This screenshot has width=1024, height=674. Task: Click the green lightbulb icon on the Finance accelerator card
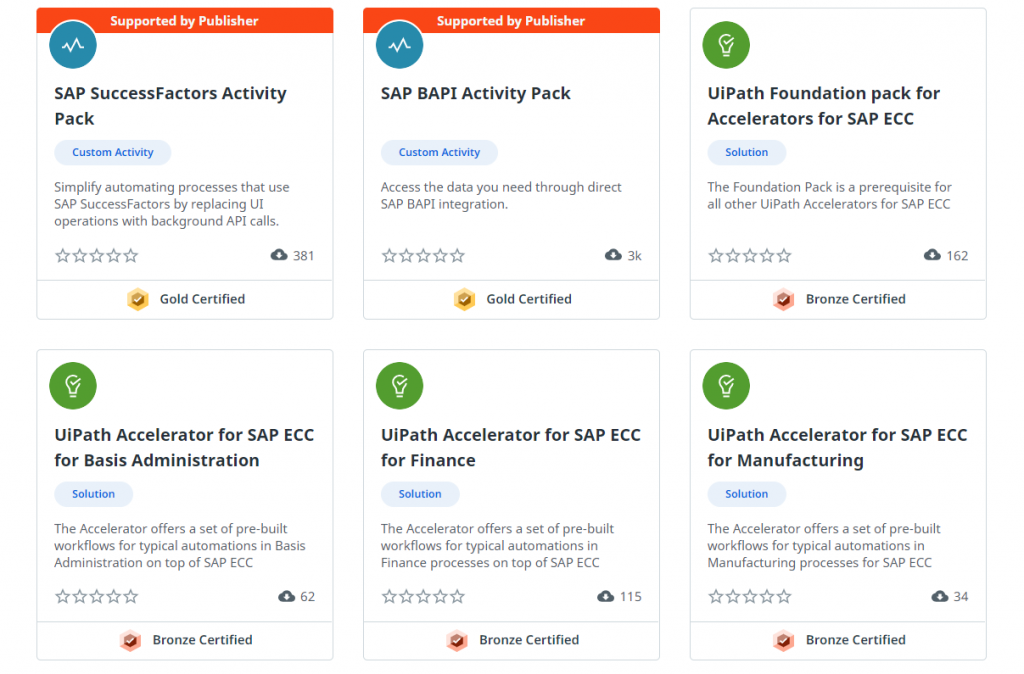click(x=399, y=385)
